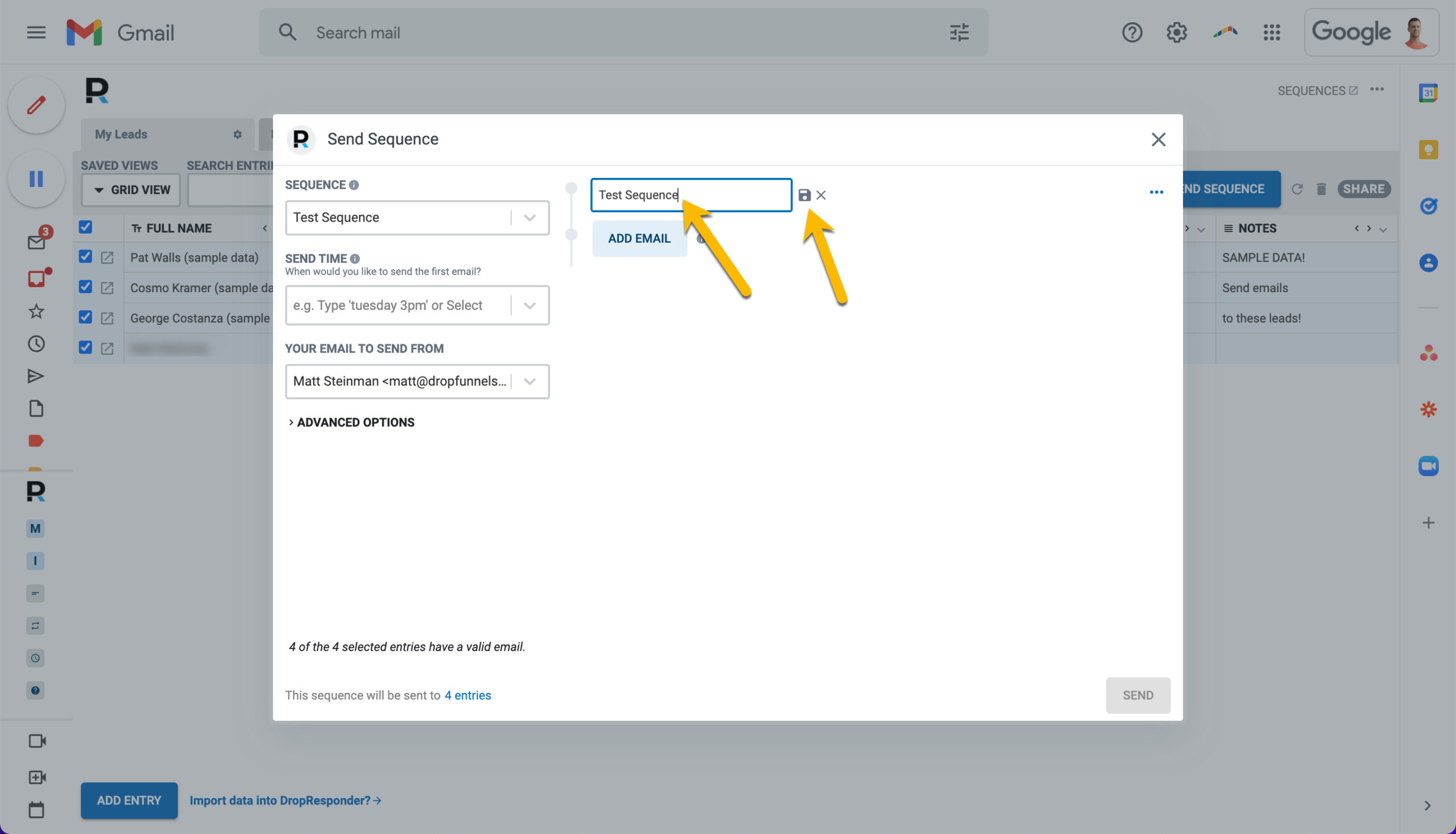Screen dimensions: 1456x834
Task: Save the sequence name with disk icon
Action: tap(804, 196)
